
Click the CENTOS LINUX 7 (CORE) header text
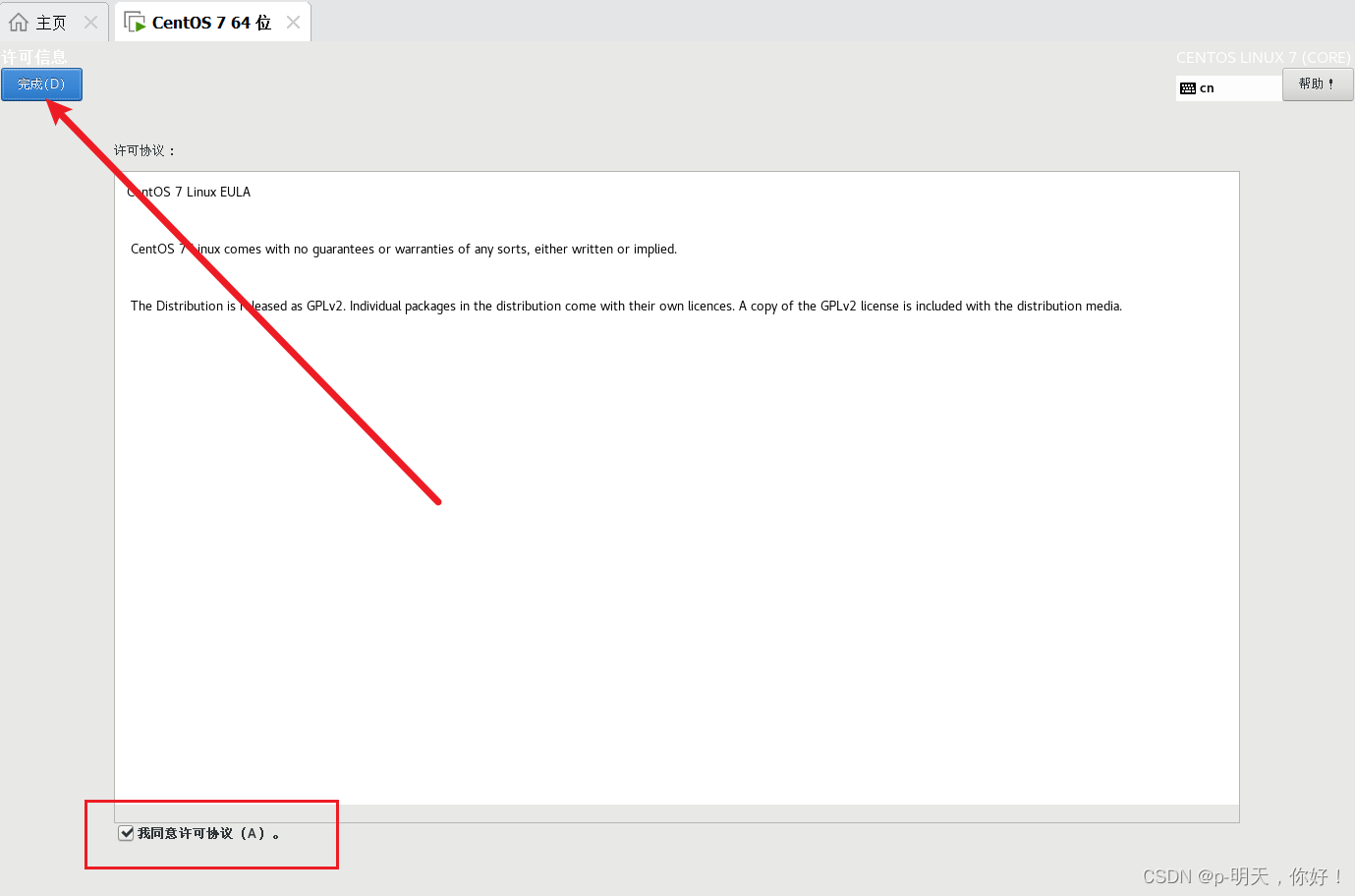click(x=1264, y=58)
